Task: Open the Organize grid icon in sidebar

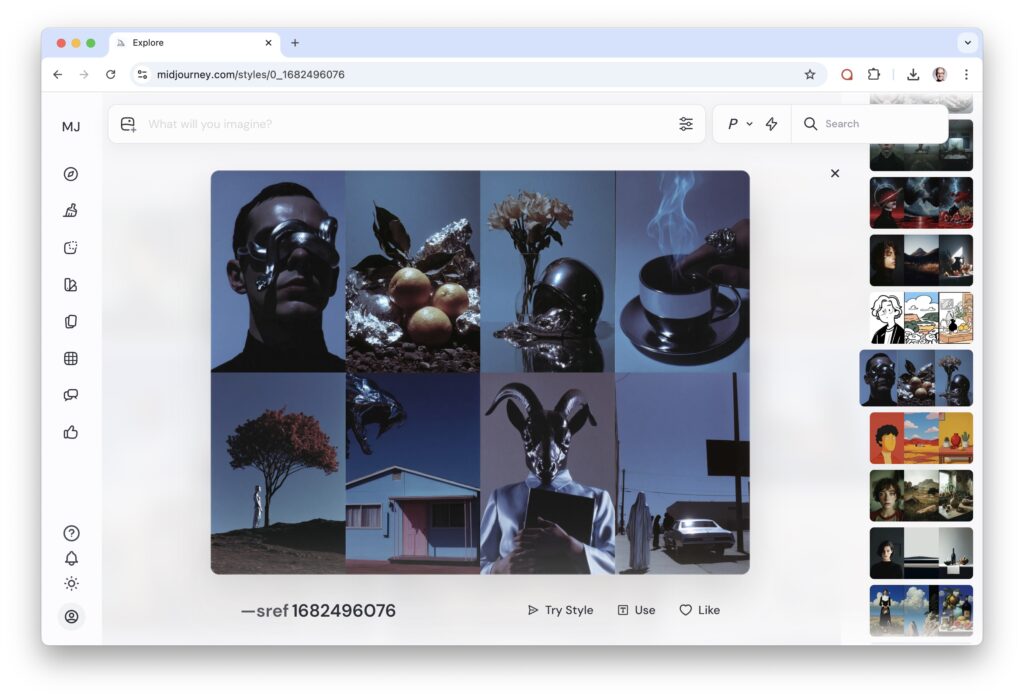Action: (71, 359)
